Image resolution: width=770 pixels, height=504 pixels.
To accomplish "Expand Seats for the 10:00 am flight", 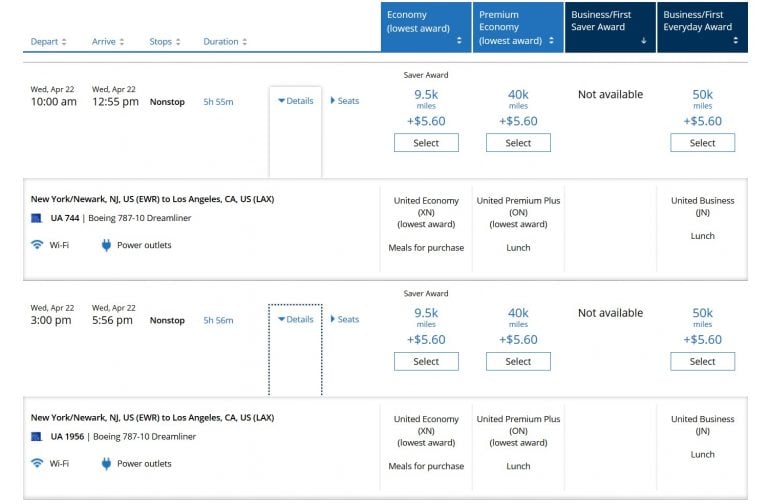I will click(x=344, y=101).
